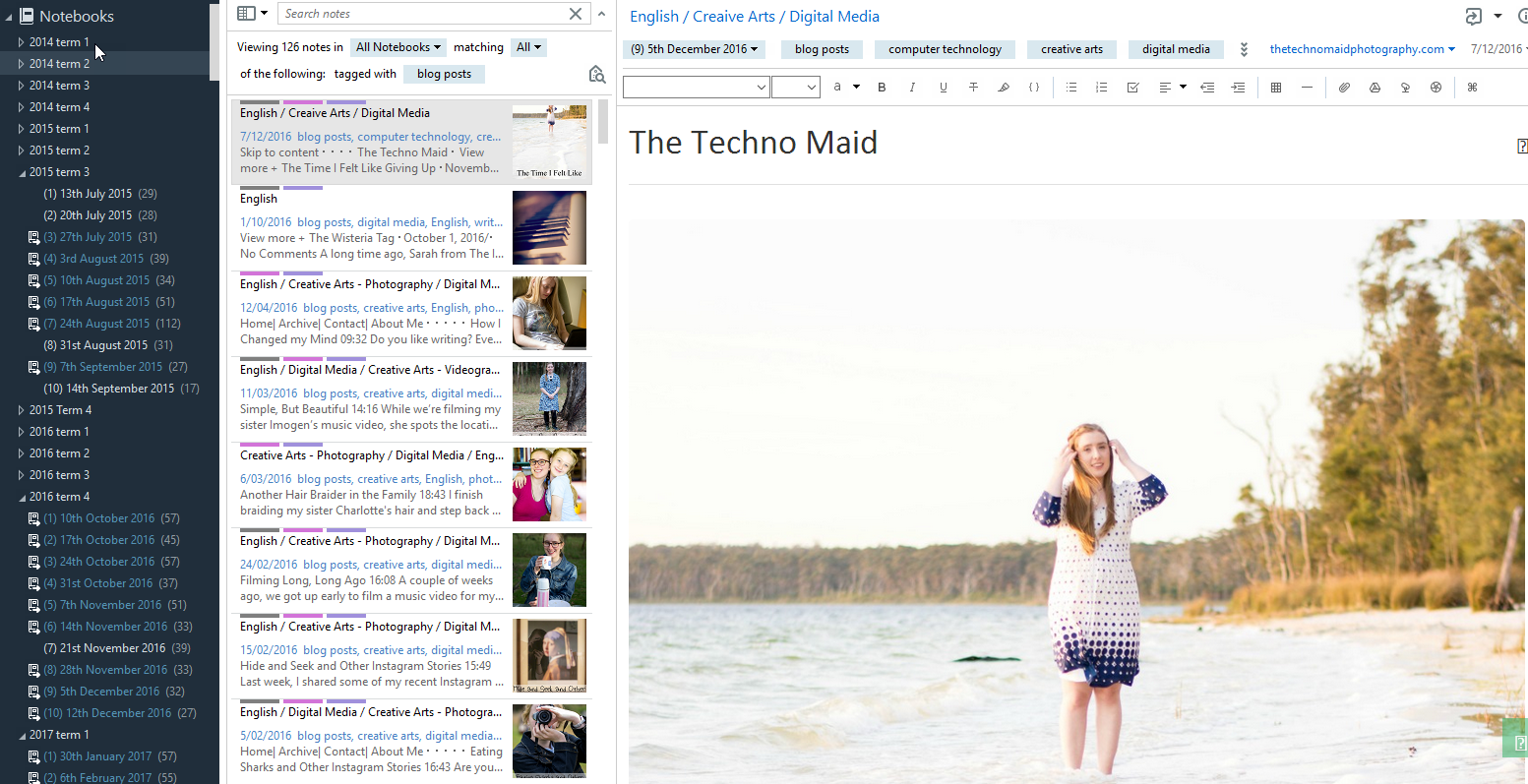
Task: Apply bold formatting in editor toolbar
Action: 882,88
